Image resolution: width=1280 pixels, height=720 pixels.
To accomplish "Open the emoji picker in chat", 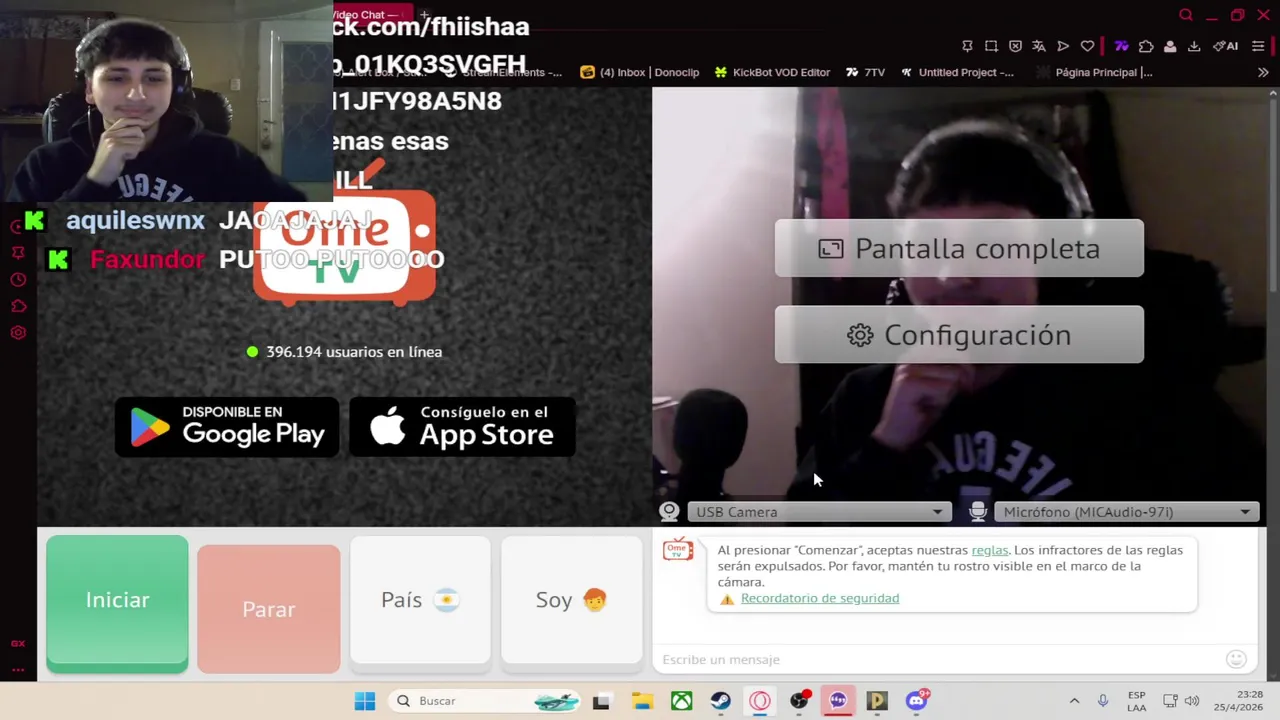I will coord(1236,659).
